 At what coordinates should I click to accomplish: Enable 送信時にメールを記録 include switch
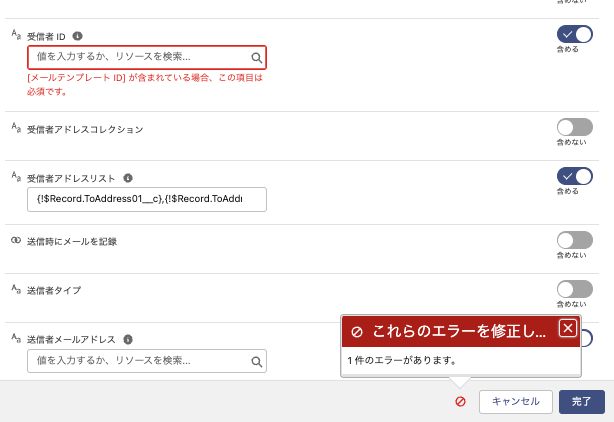(x=574, y=240)
